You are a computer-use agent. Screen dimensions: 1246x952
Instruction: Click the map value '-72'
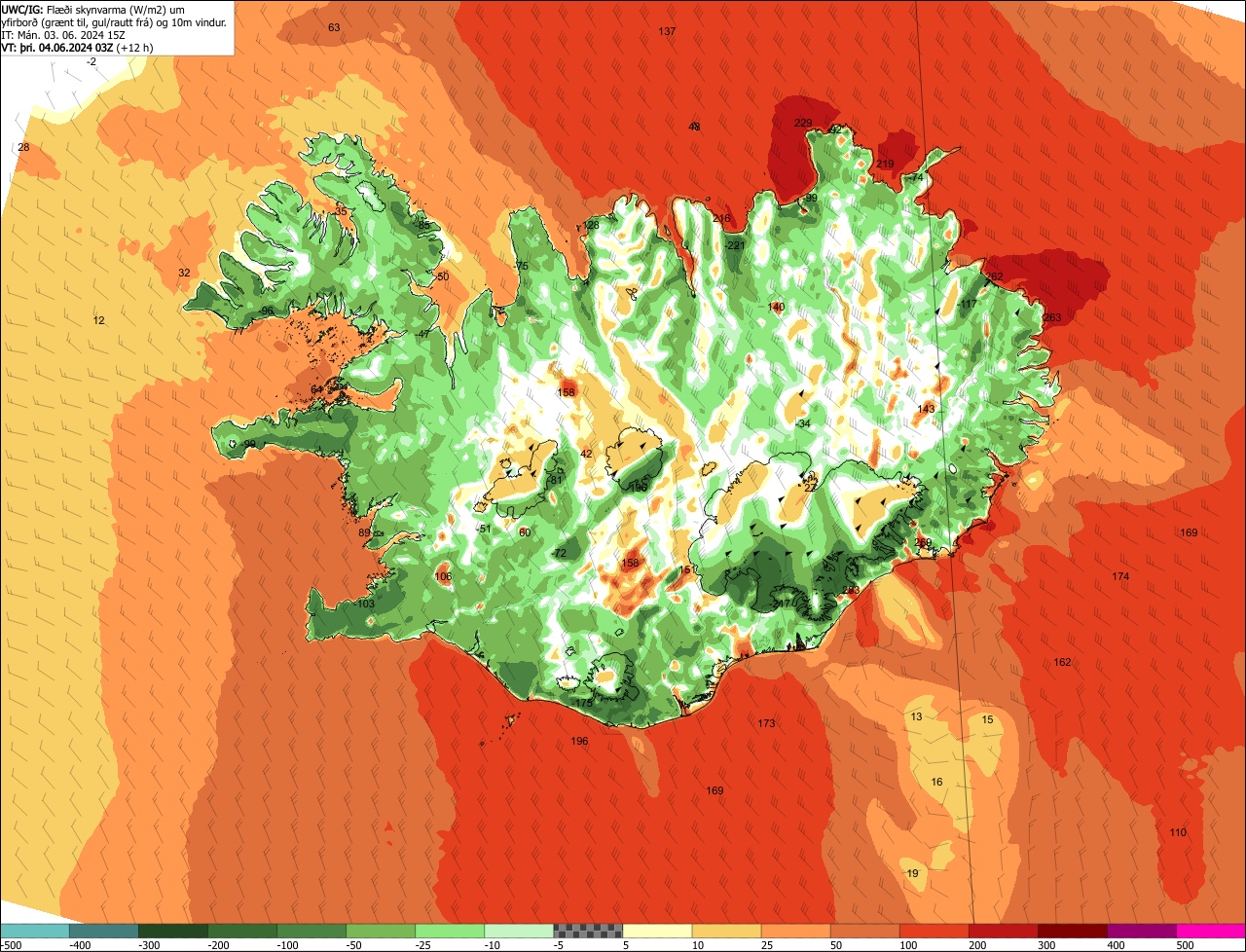[x=558, y=553]
